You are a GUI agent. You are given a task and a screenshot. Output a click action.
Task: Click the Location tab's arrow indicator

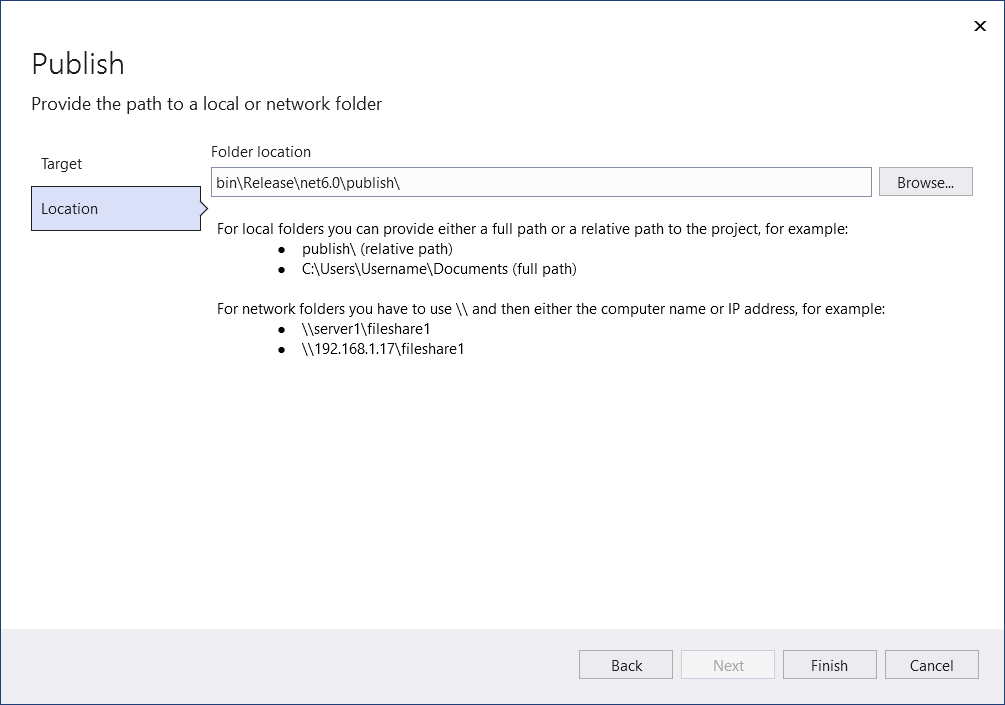pyautogui.click(x=203, y=208)
